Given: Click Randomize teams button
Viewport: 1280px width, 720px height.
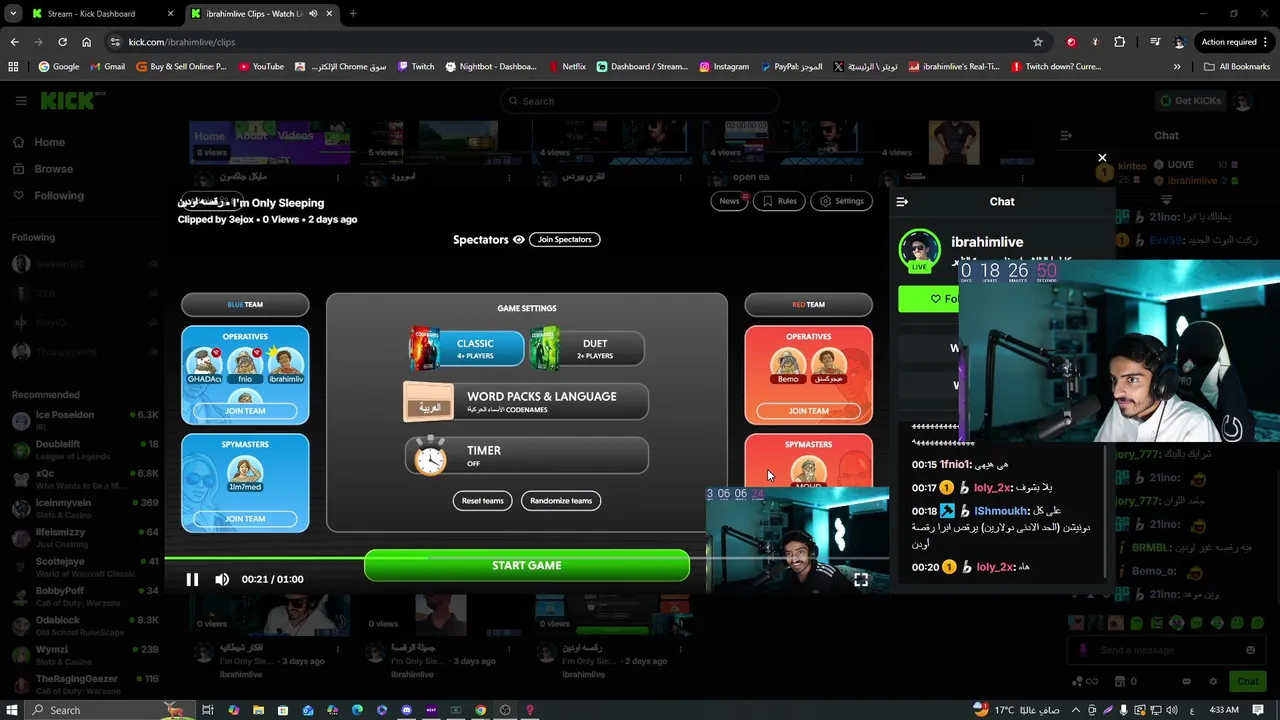Looking at the screenshot, I should [x=561, y=500].
